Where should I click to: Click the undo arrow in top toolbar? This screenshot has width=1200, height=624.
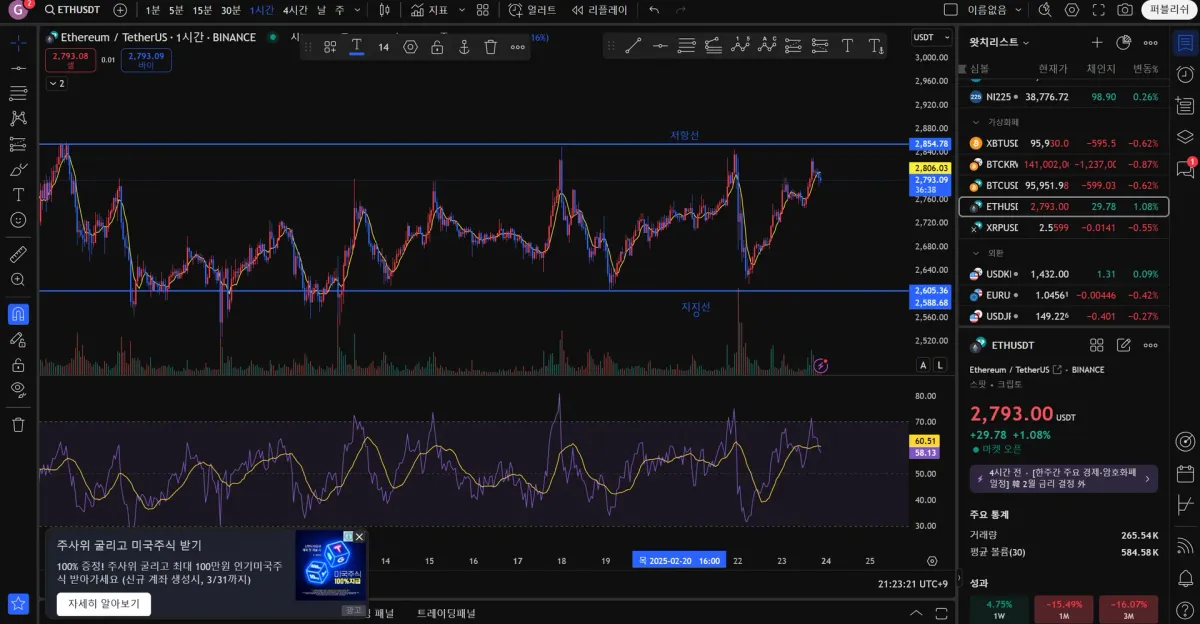point(654,10)
